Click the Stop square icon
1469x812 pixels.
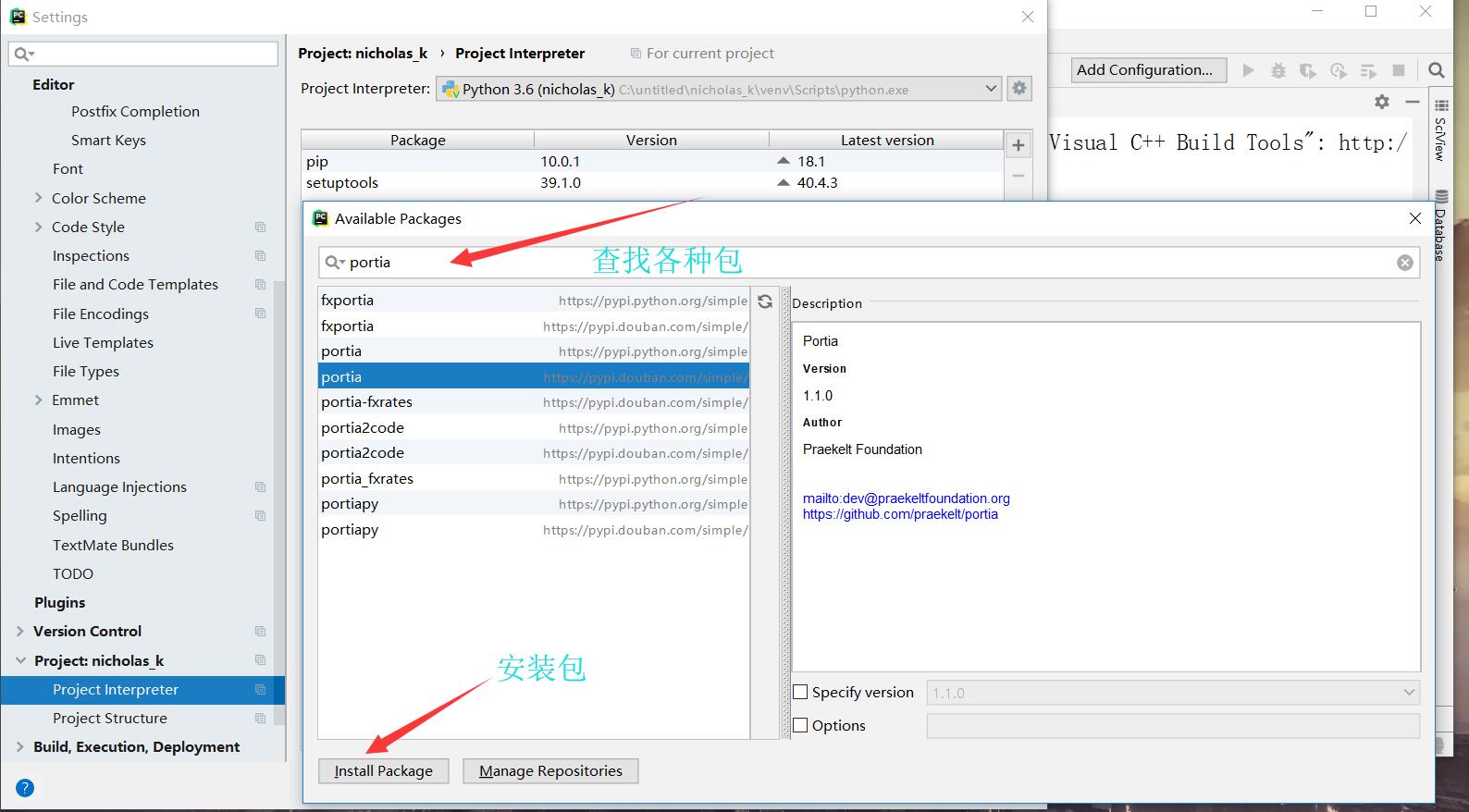[x=1399, y=70]
